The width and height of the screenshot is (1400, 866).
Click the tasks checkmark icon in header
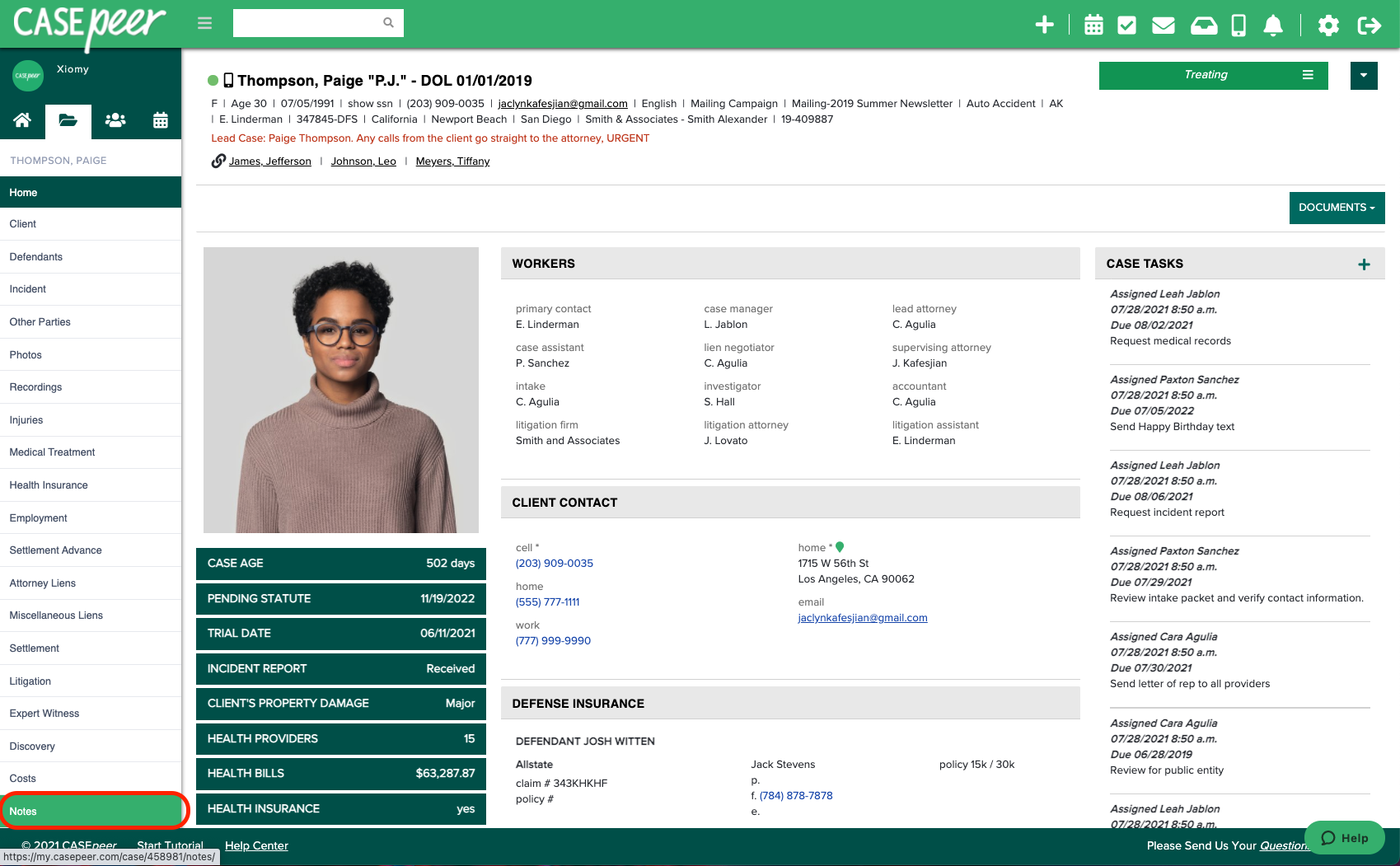pos(1128,25)
